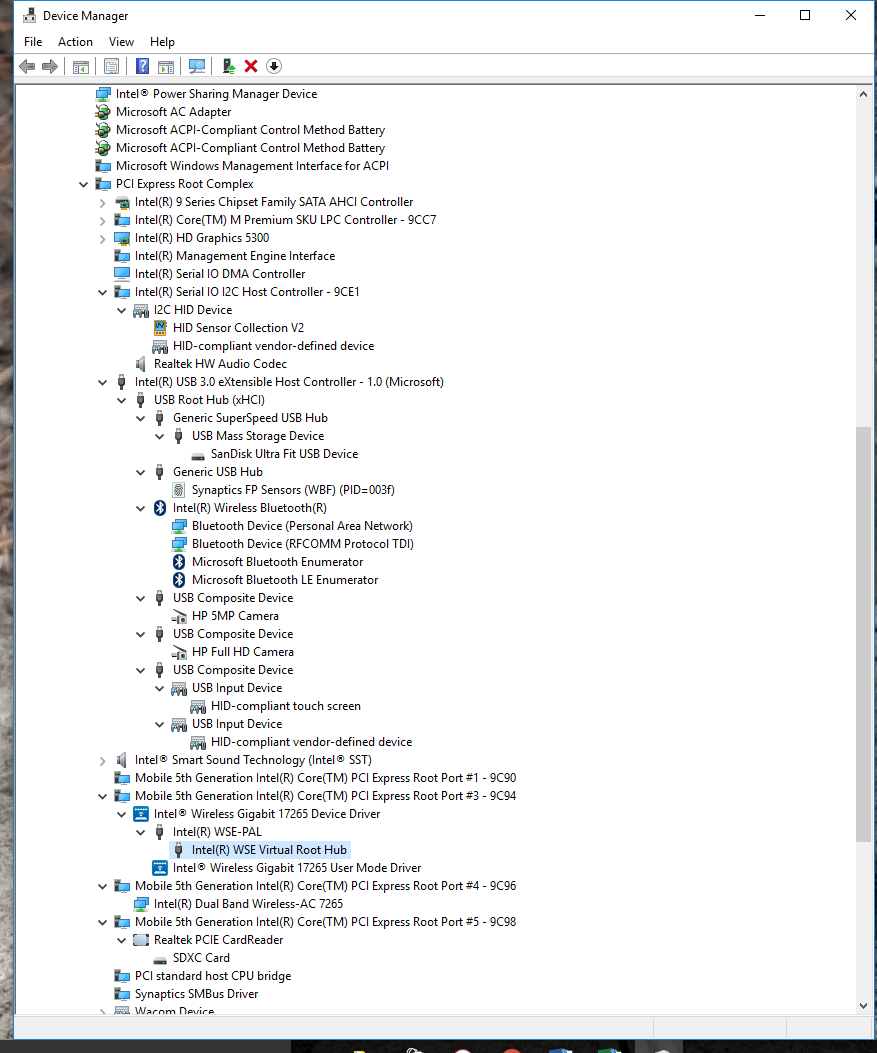
Task: Collapse the Intel(R) WSE-PAL node
Action: [140, 833]
